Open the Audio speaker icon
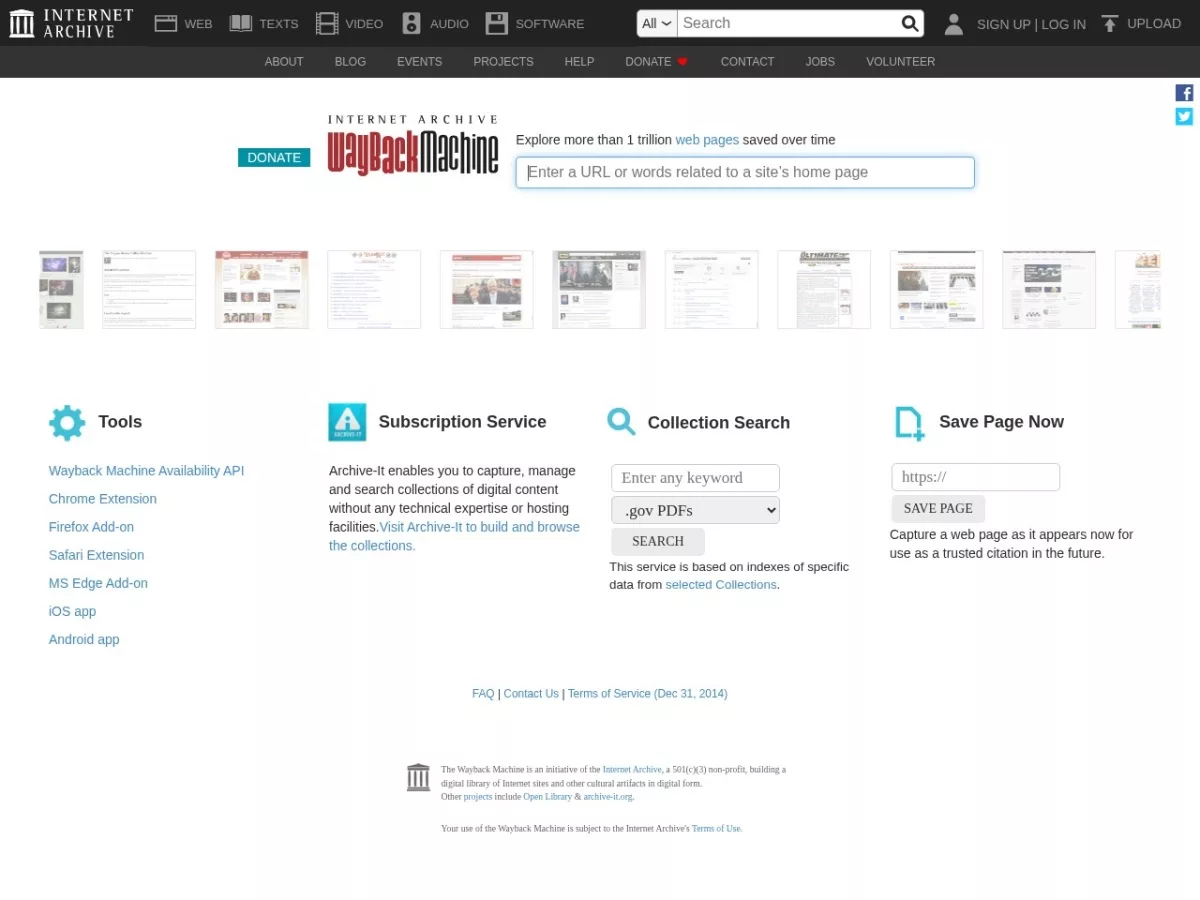 tap(411, 23)
